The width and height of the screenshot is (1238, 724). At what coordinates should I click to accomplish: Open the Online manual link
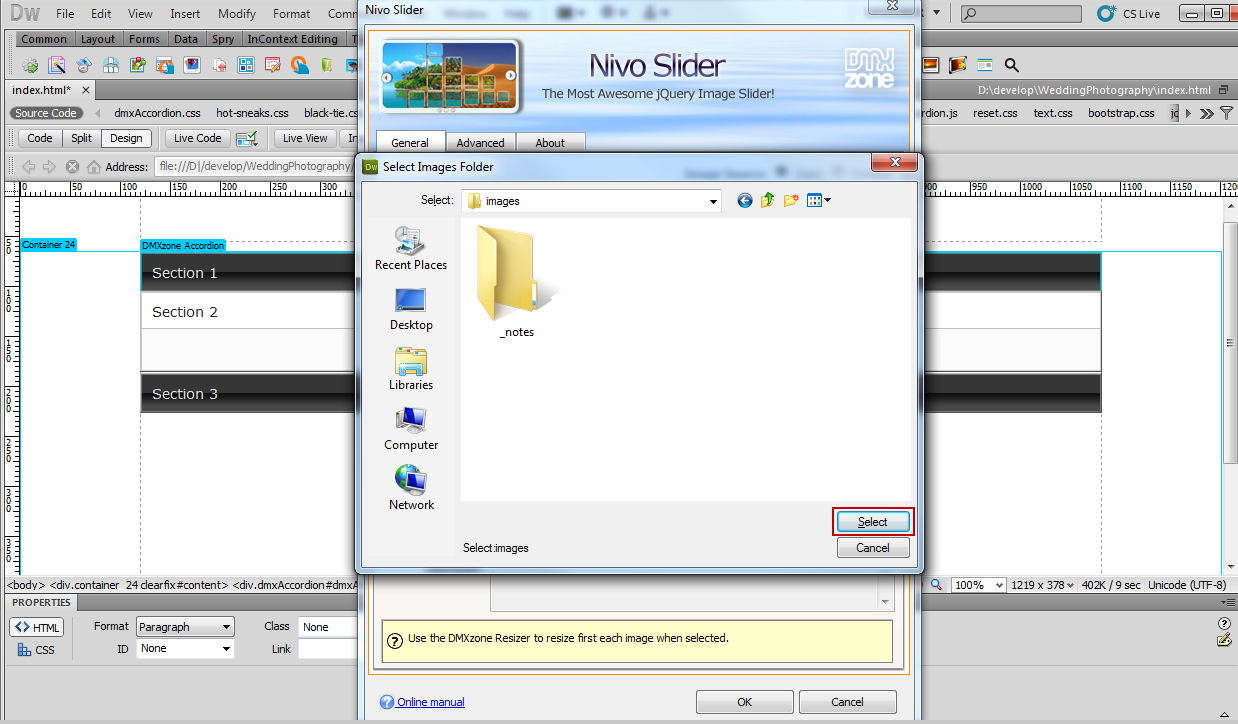[x=431, y=702]
